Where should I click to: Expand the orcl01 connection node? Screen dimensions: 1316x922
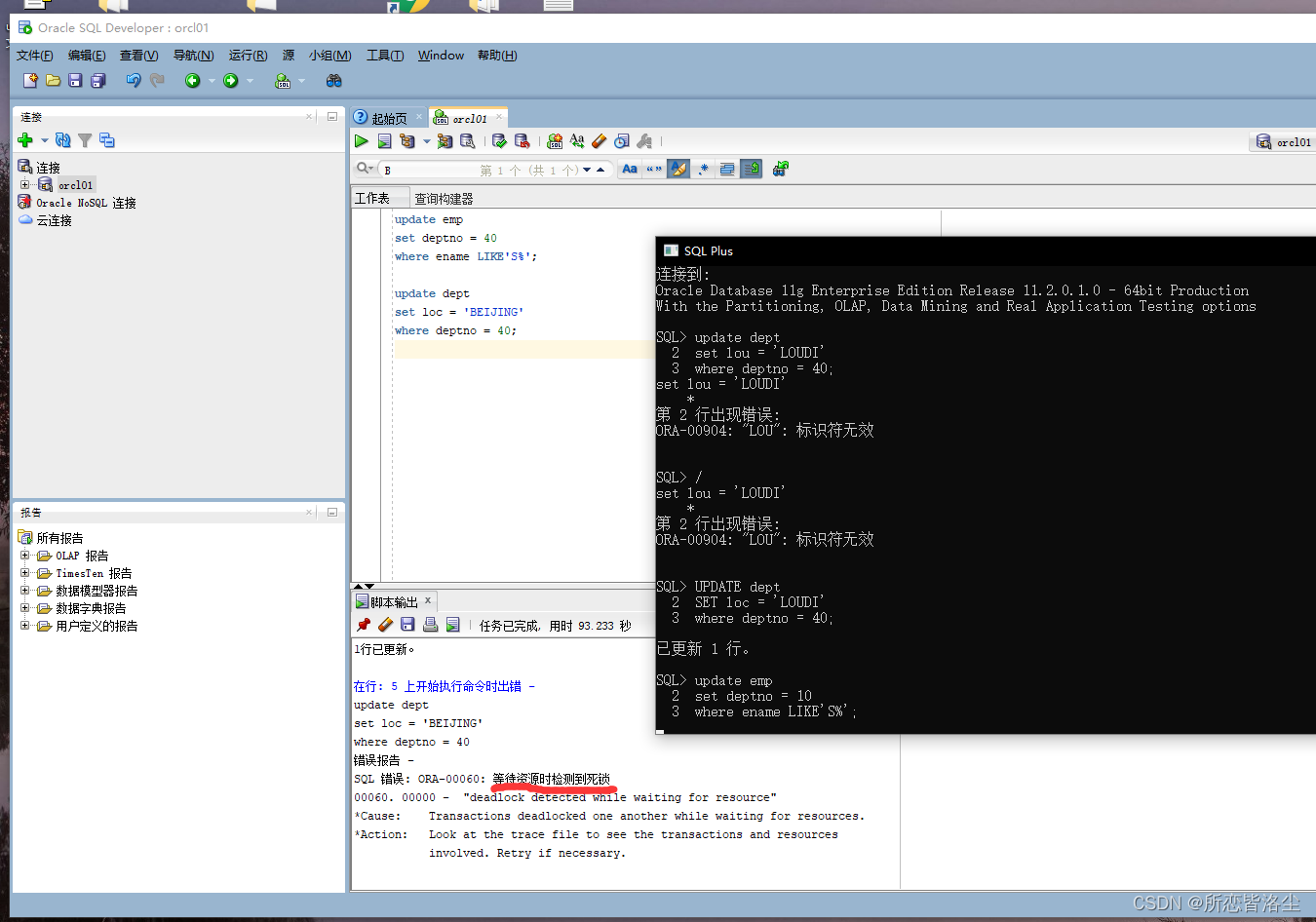pyautogui.click(x=25, y=184)
